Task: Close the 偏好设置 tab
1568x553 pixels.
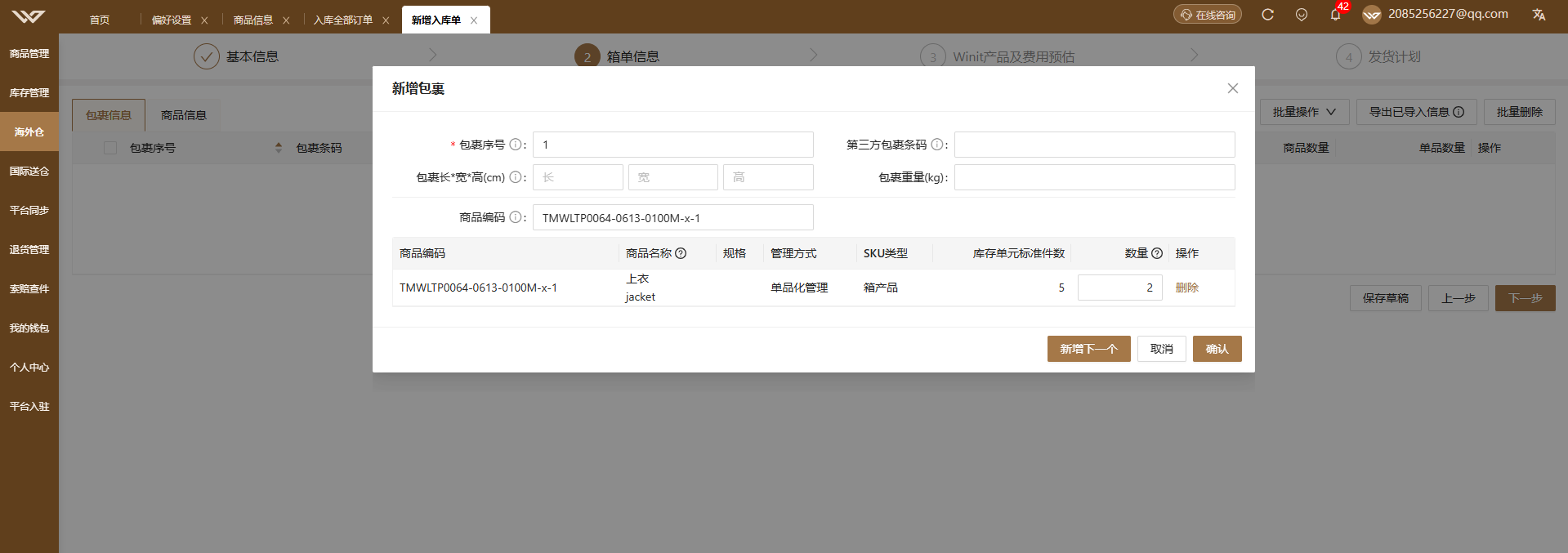Action: pos(204,20)
